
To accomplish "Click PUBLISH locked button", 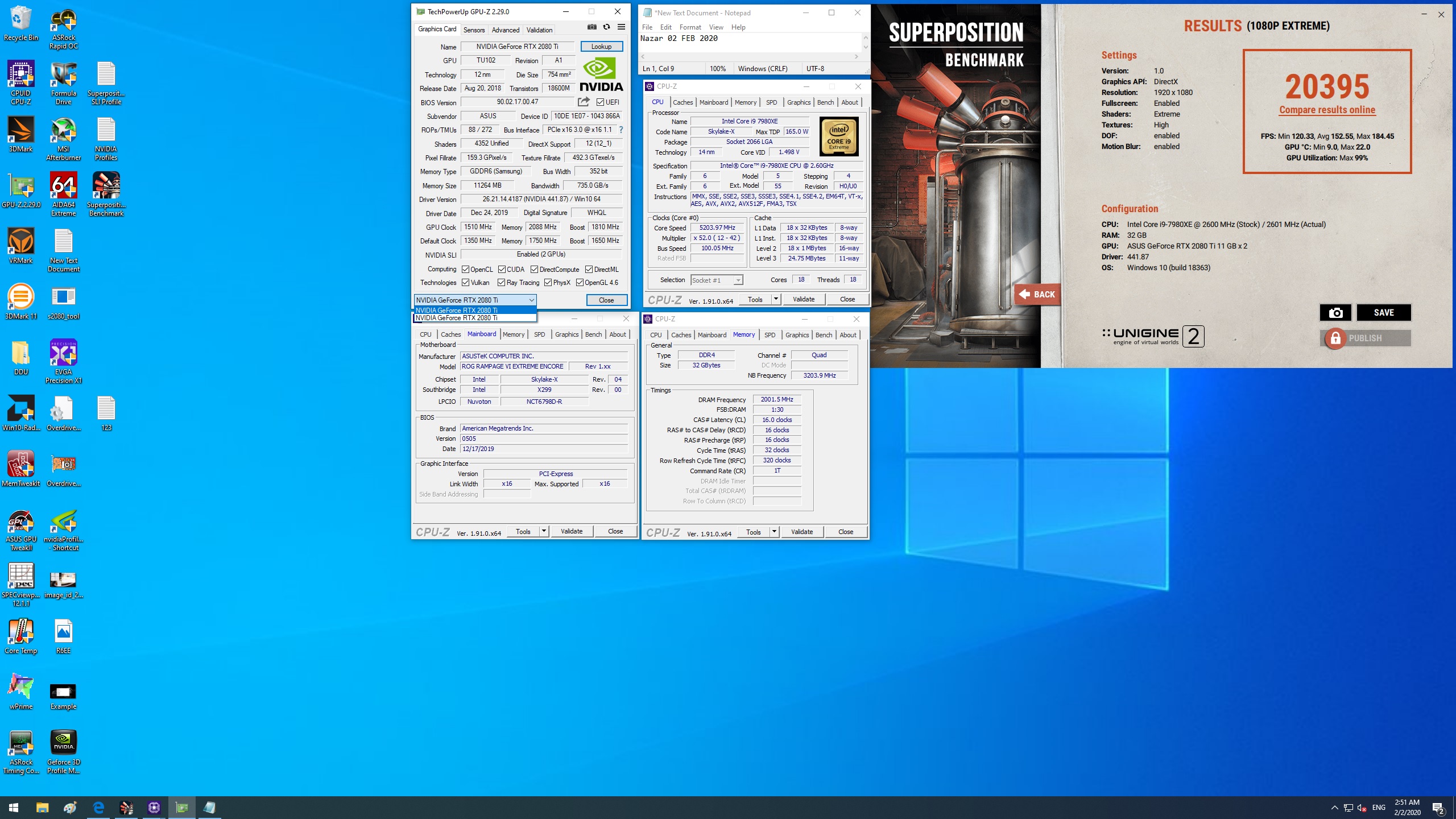I will coord(1365,338).
